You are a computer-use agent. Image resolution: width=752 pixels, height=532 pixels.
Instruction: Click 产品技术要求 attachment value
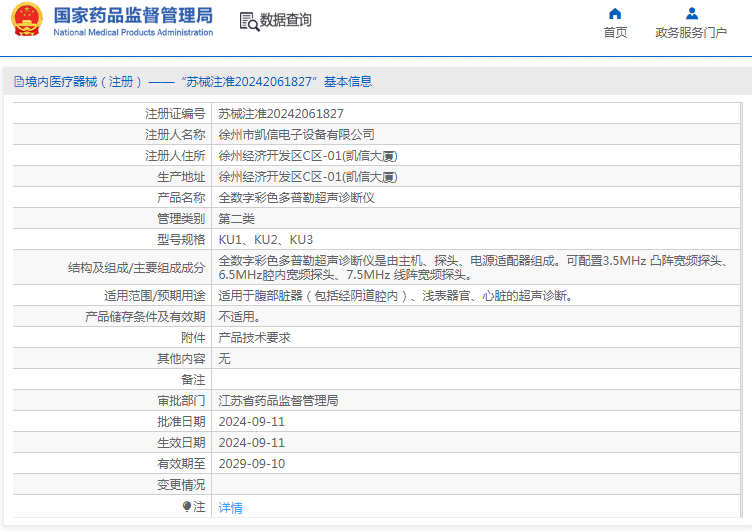click(x=255, y=338)
